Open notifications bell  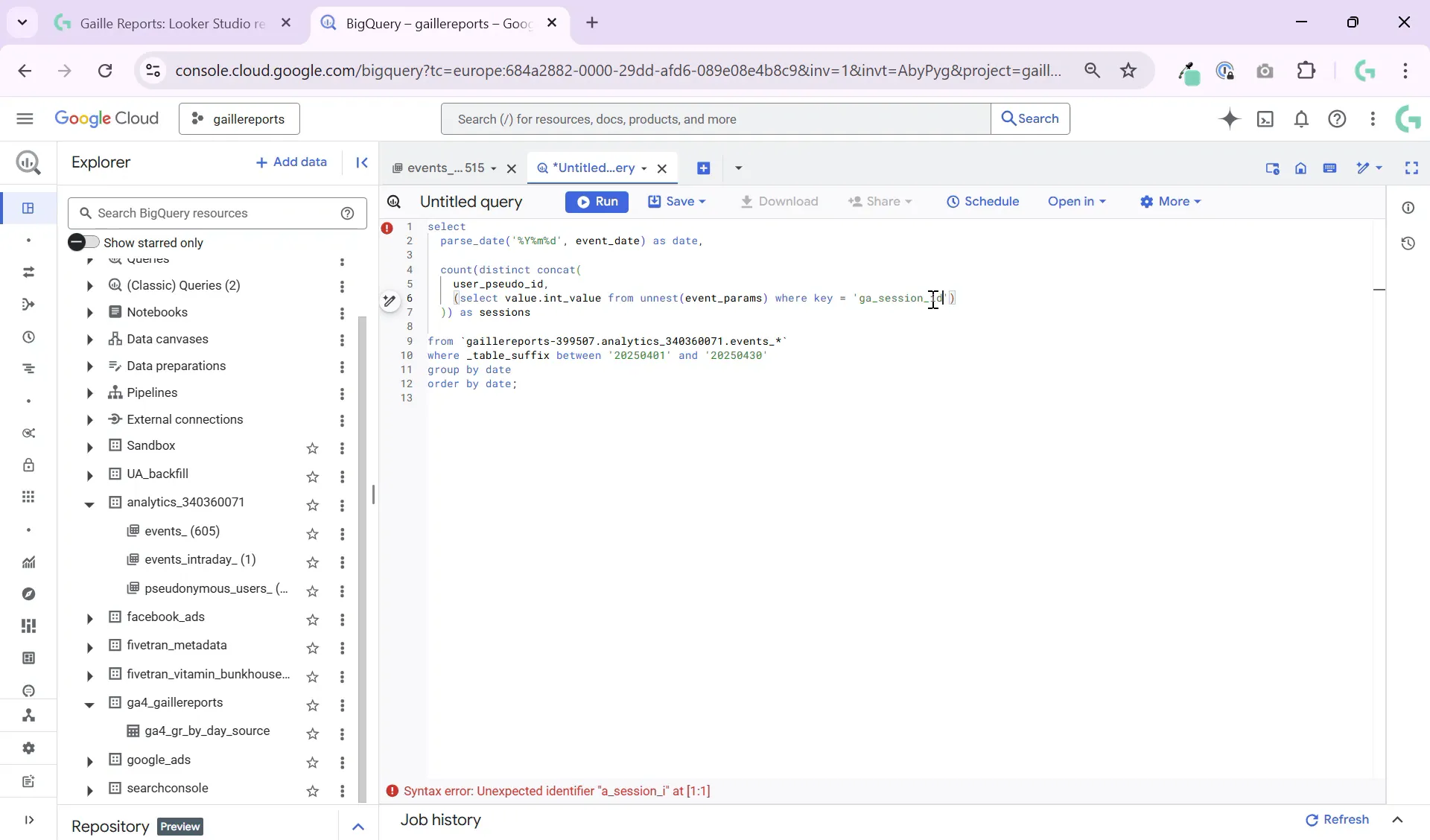[1301, 118]
